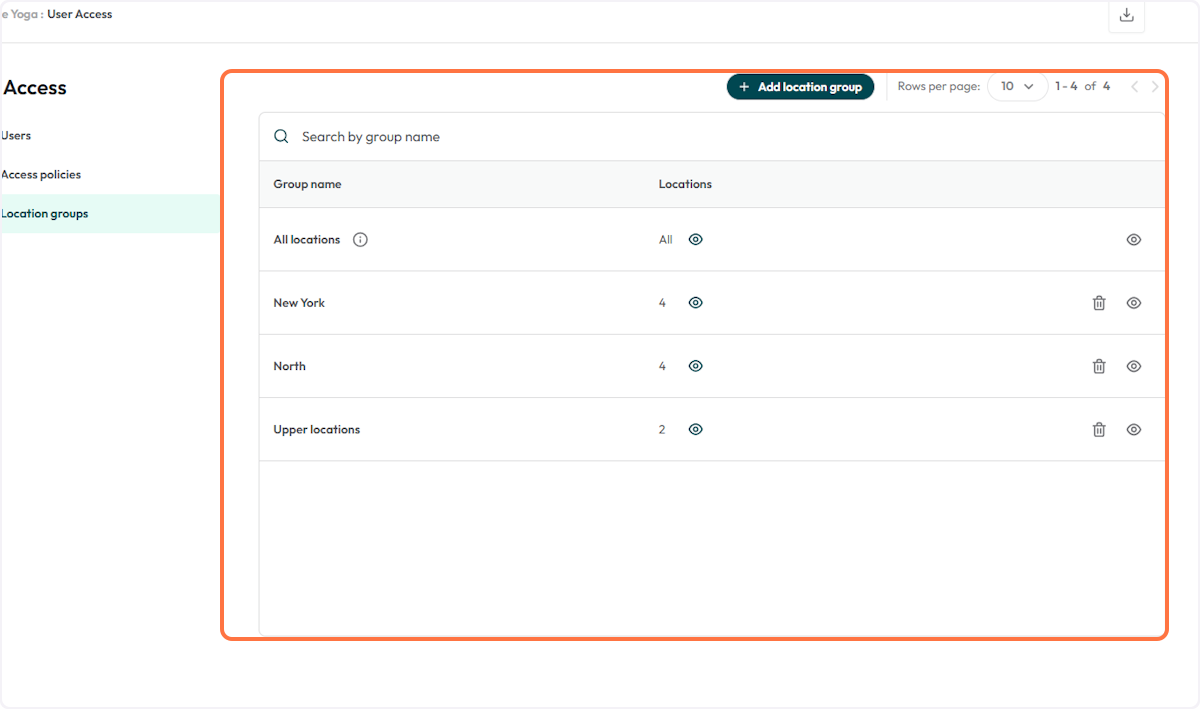The image size is (1200, 709).
Task: Delete the New York location group
Action: [x=1098, y=302]
